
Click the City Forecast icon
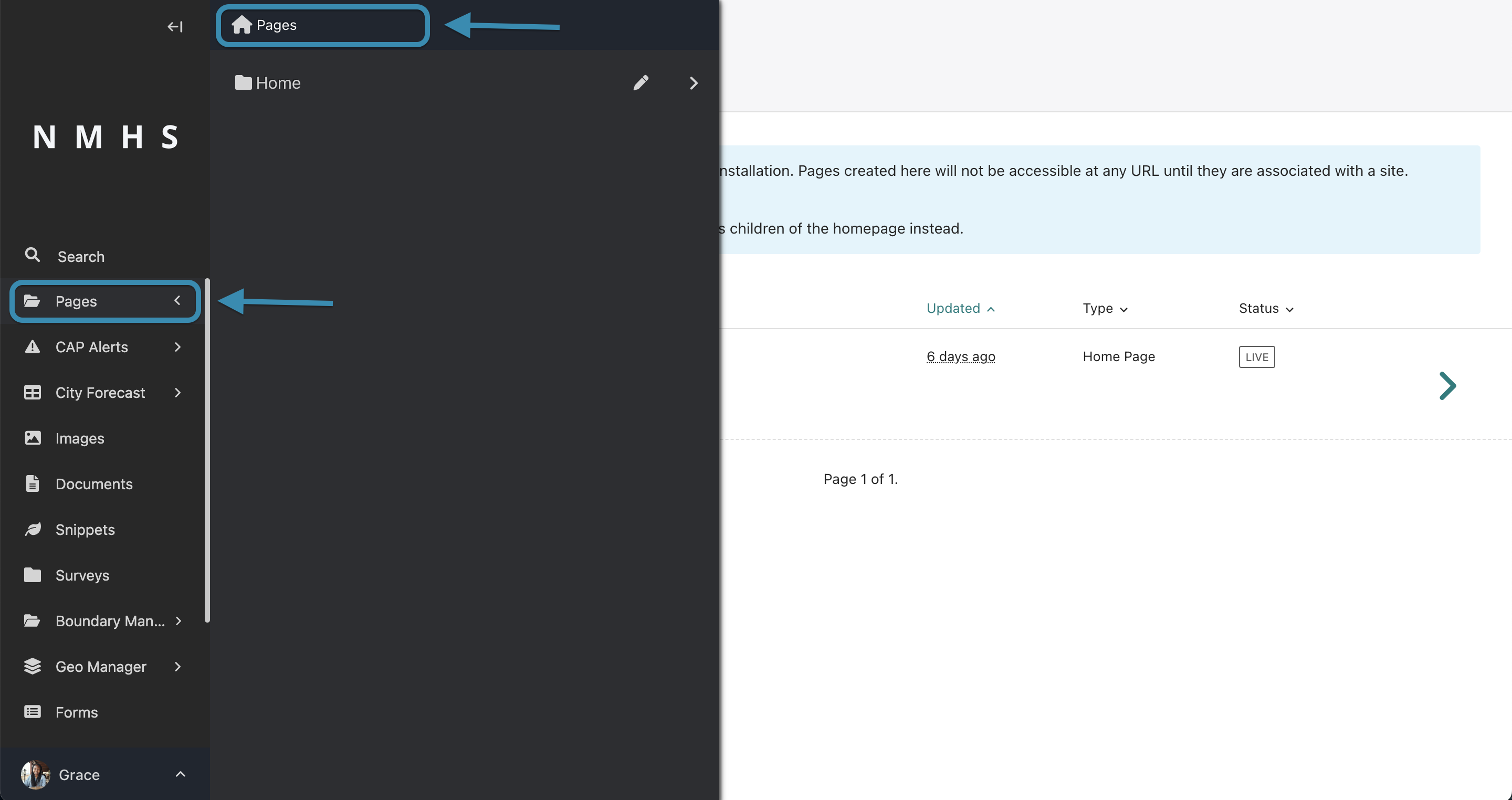click(32, 392)
